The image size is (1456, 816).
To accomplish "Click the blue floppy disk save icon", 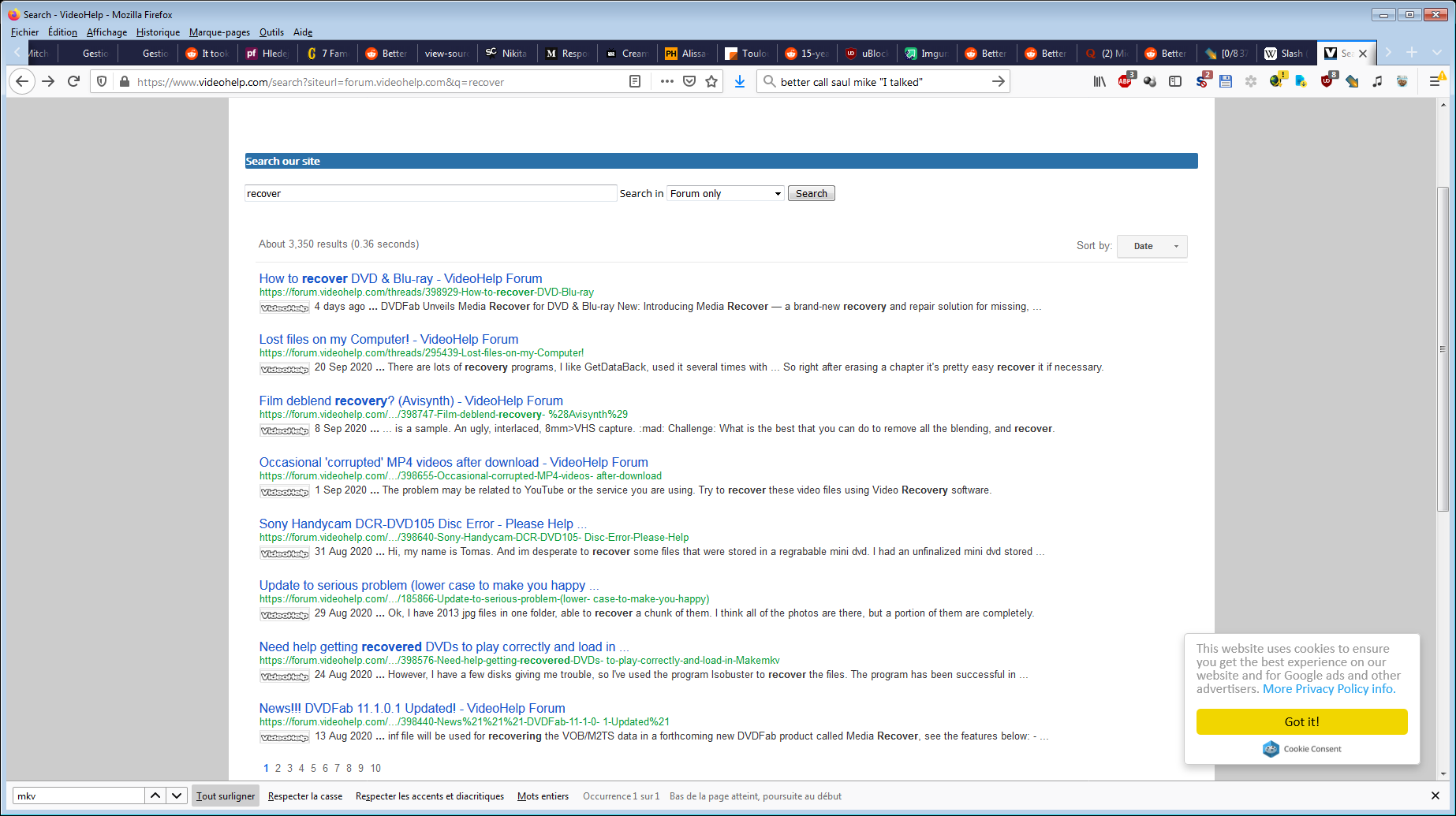I will pyautogui.click(x=1226, y=81).
